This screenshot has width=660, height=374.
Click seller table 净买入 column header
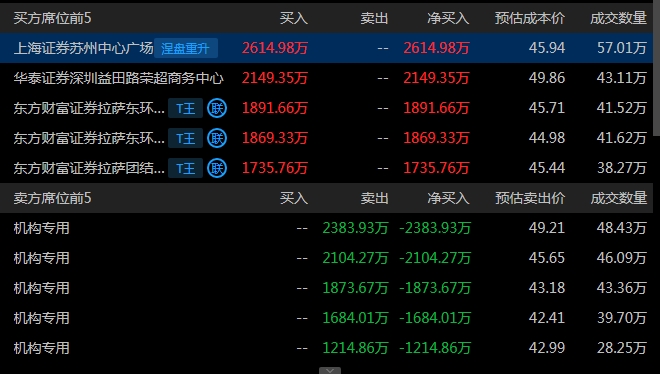point(448,198)
